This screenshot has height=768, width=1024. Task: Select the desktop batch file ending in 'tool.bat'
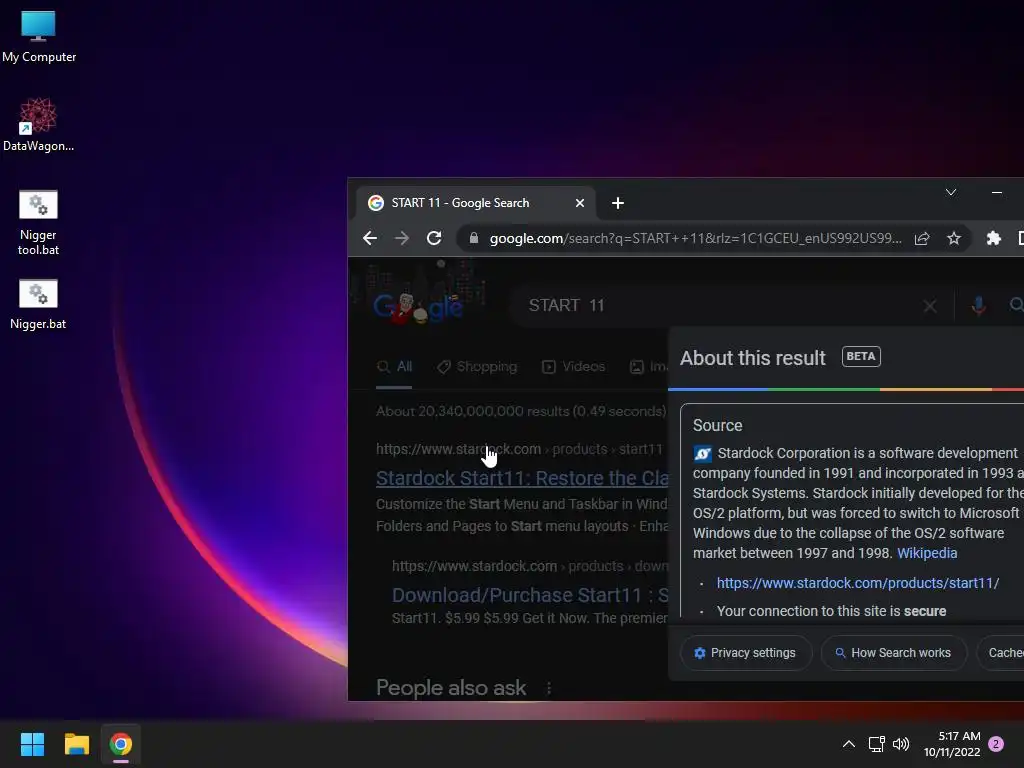tap(38, 223)
